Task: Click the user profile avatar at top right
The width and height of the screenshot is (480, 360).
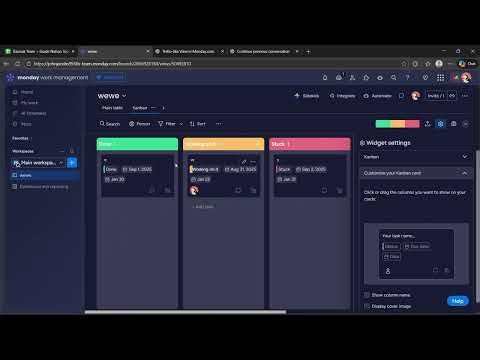Action: (x=466, y=78)
